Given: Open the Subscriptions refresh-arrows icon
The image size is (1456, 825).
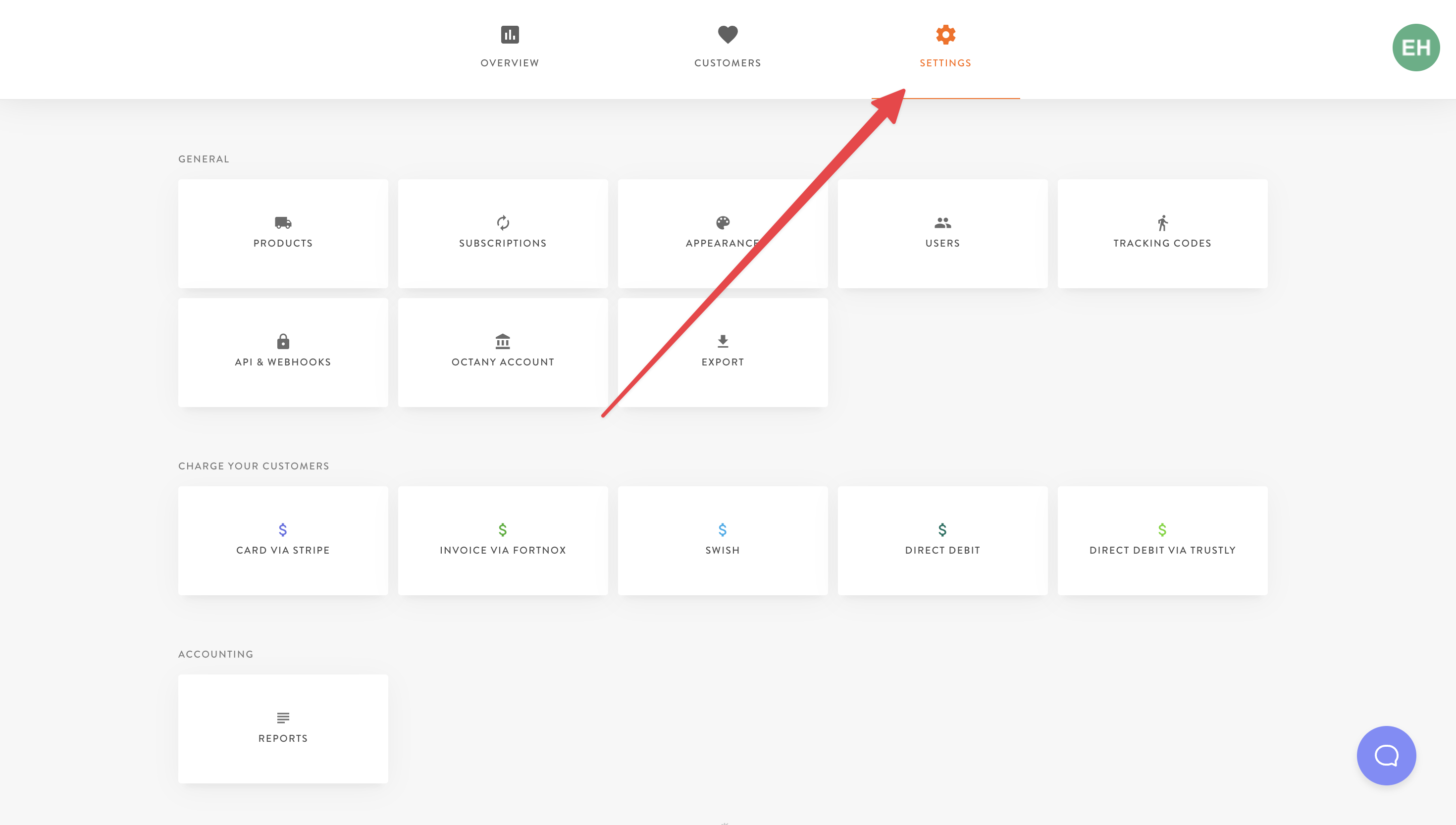Looking at the screenshot, I should point(503,223).
